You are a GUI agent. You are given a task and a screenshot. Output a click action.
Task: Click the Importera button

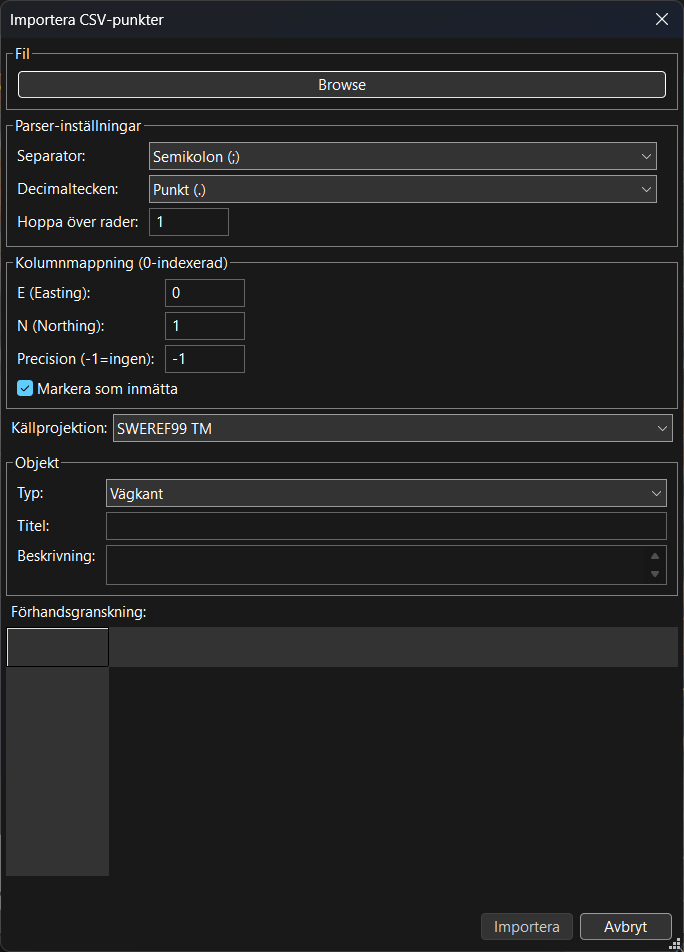pos(527,926)
